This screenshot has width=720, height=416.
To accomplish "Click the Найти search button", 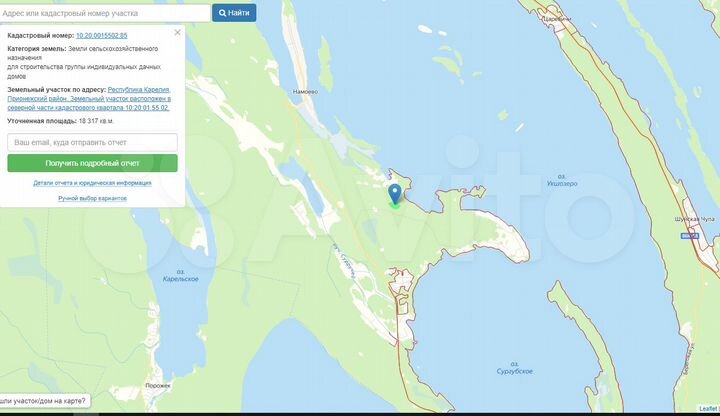I will pyautogui.click(x=234, y=13).
